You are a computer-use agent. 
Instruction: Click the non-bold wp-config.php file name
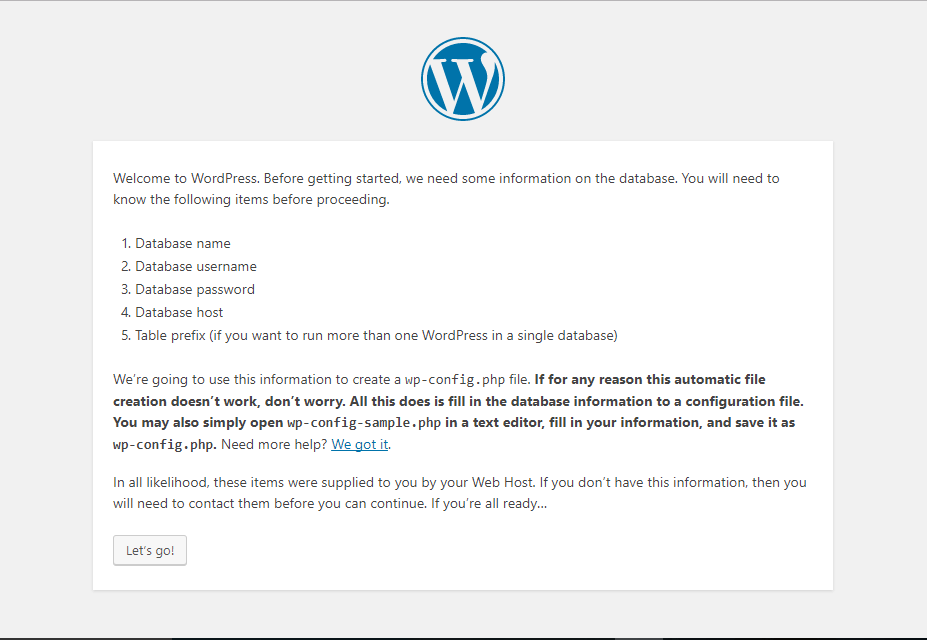455,379
